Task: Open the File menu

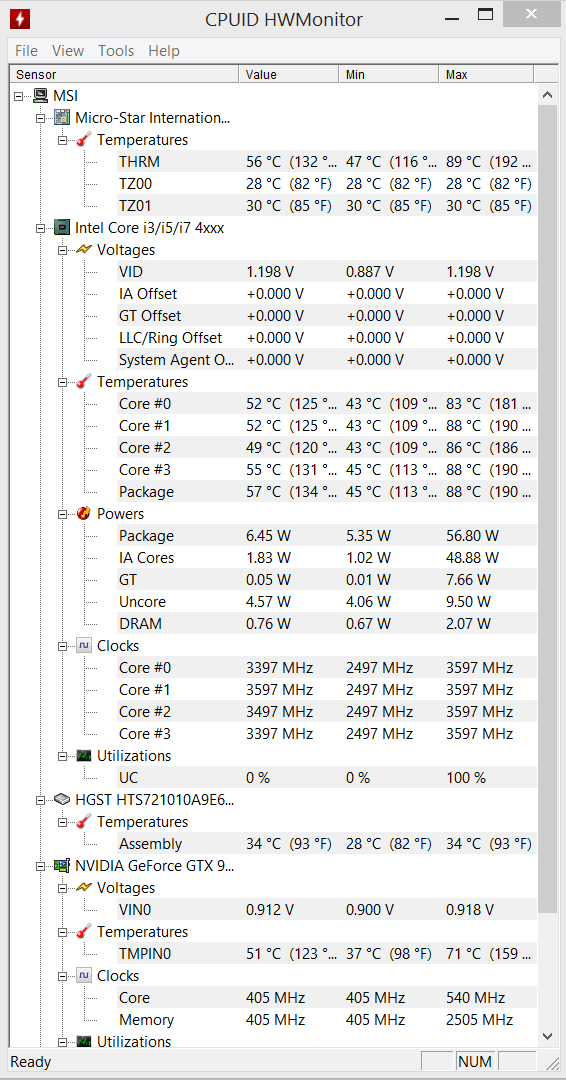Action: [x=26, y=51]
